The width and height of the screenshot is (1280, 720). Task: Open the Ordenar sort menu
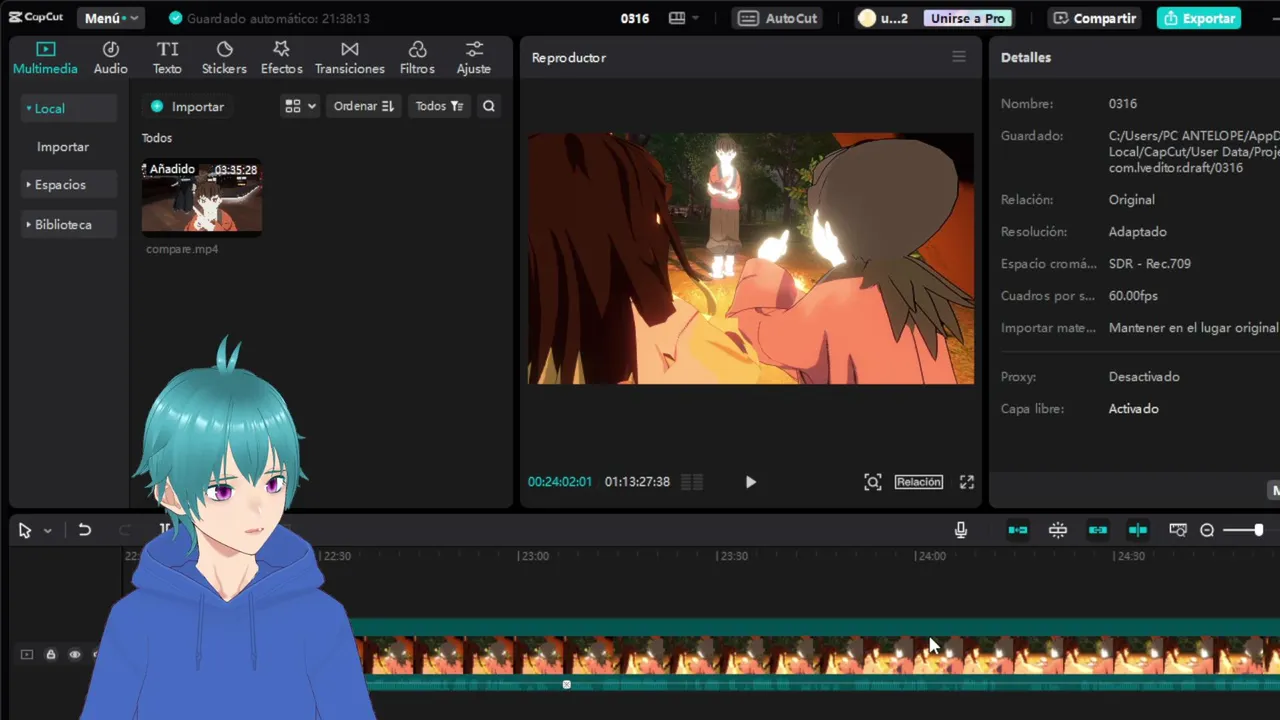[x=364, y=106]
